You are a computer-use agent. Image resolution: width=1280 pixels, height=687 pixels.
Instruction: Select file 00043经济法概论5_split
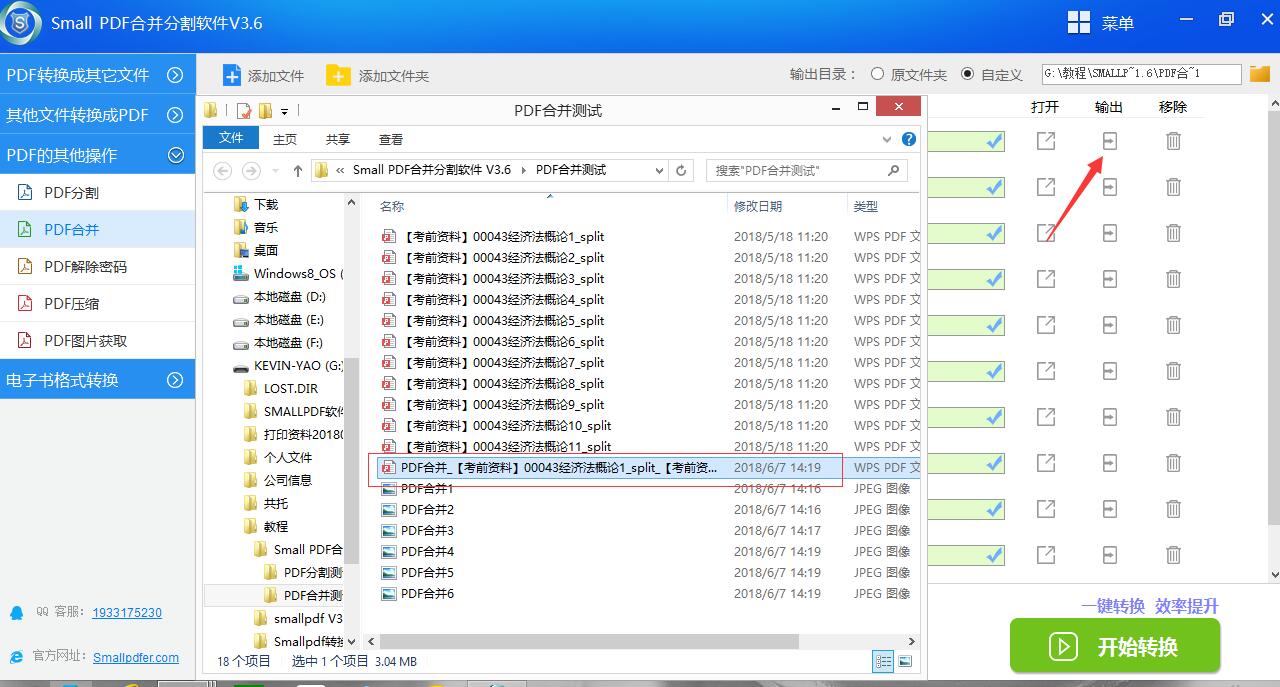(494, 321)
